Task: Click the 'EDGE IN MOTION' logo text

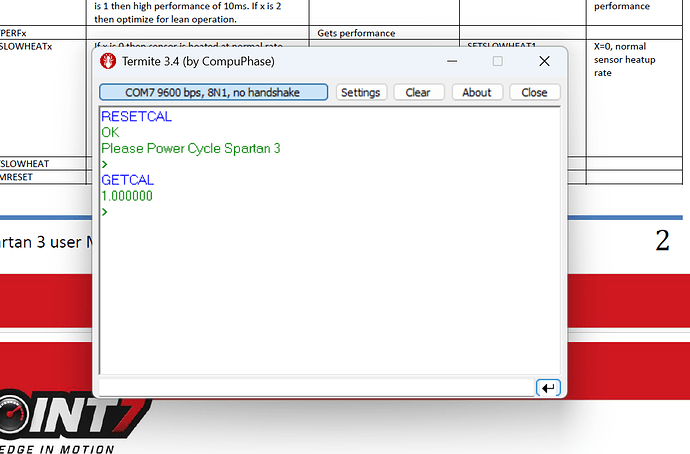Action: click(57, 449)
